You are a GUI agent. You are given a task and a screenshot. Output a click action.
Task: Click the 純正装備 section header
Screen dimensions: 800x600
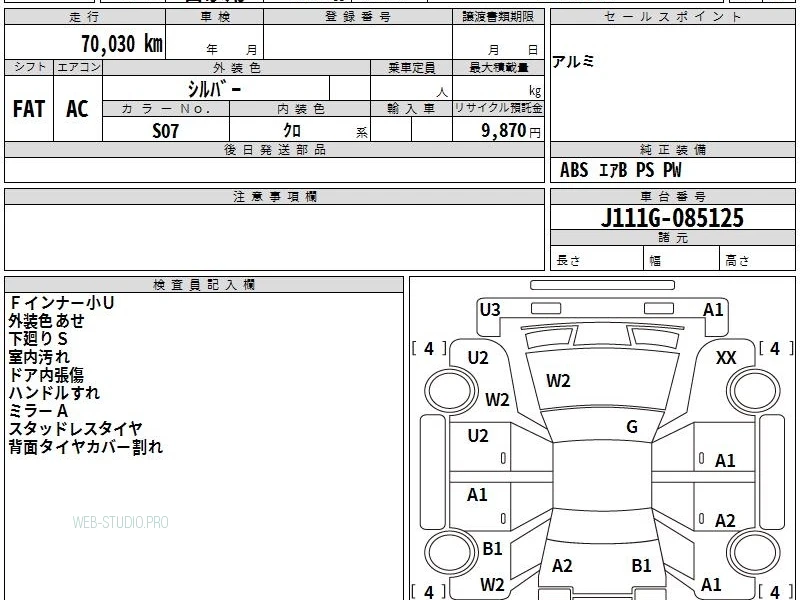672,149
